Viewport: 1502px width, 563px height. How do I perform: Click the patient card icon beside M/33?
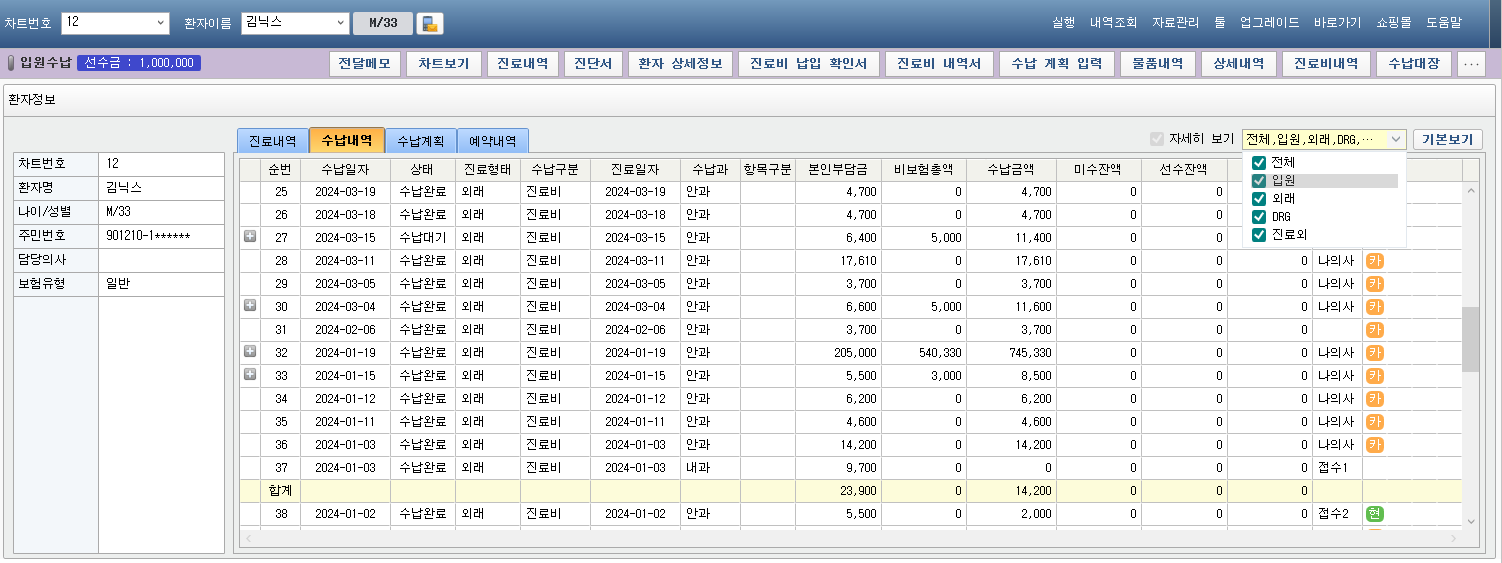pyautogui.click(x=430, y=24)
